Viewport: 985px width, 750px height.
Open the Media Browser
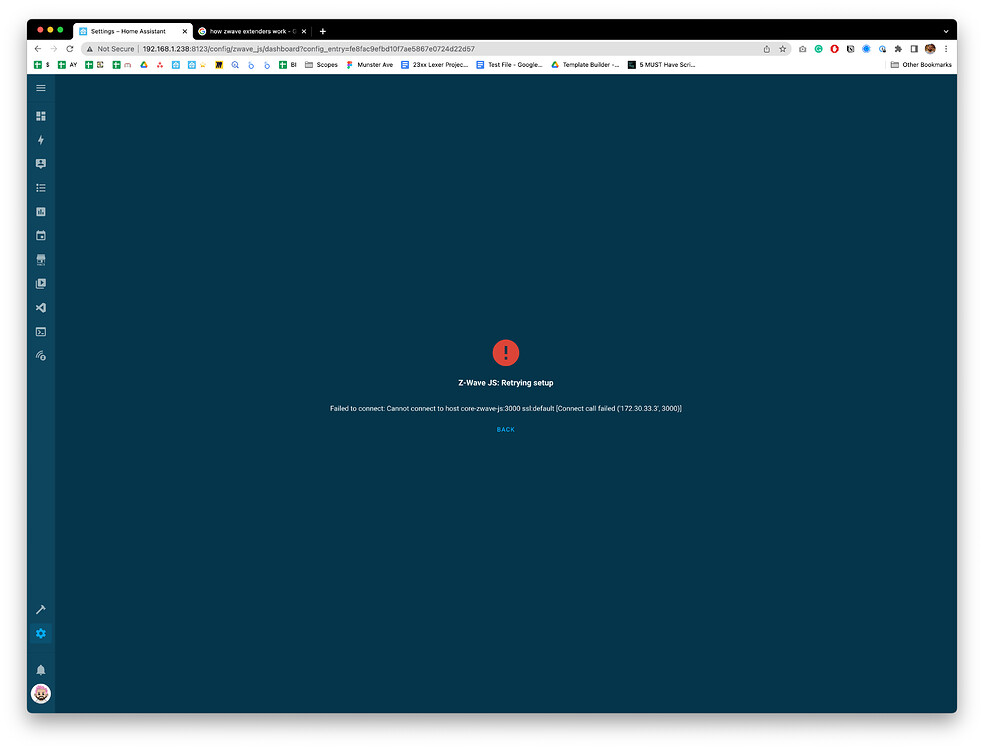coord(40,283)
